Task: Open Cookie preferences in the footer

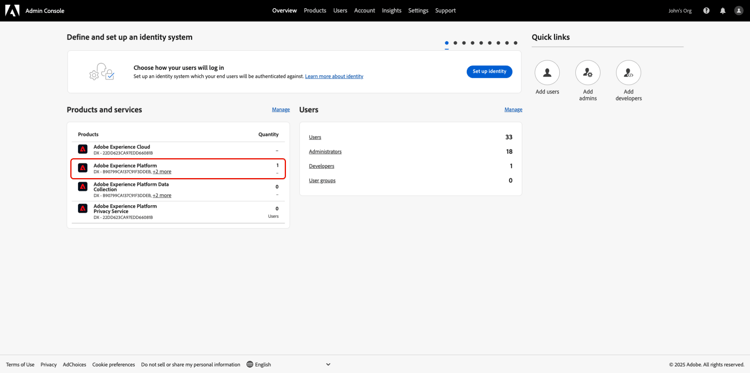Action: (x=113, y=364)
